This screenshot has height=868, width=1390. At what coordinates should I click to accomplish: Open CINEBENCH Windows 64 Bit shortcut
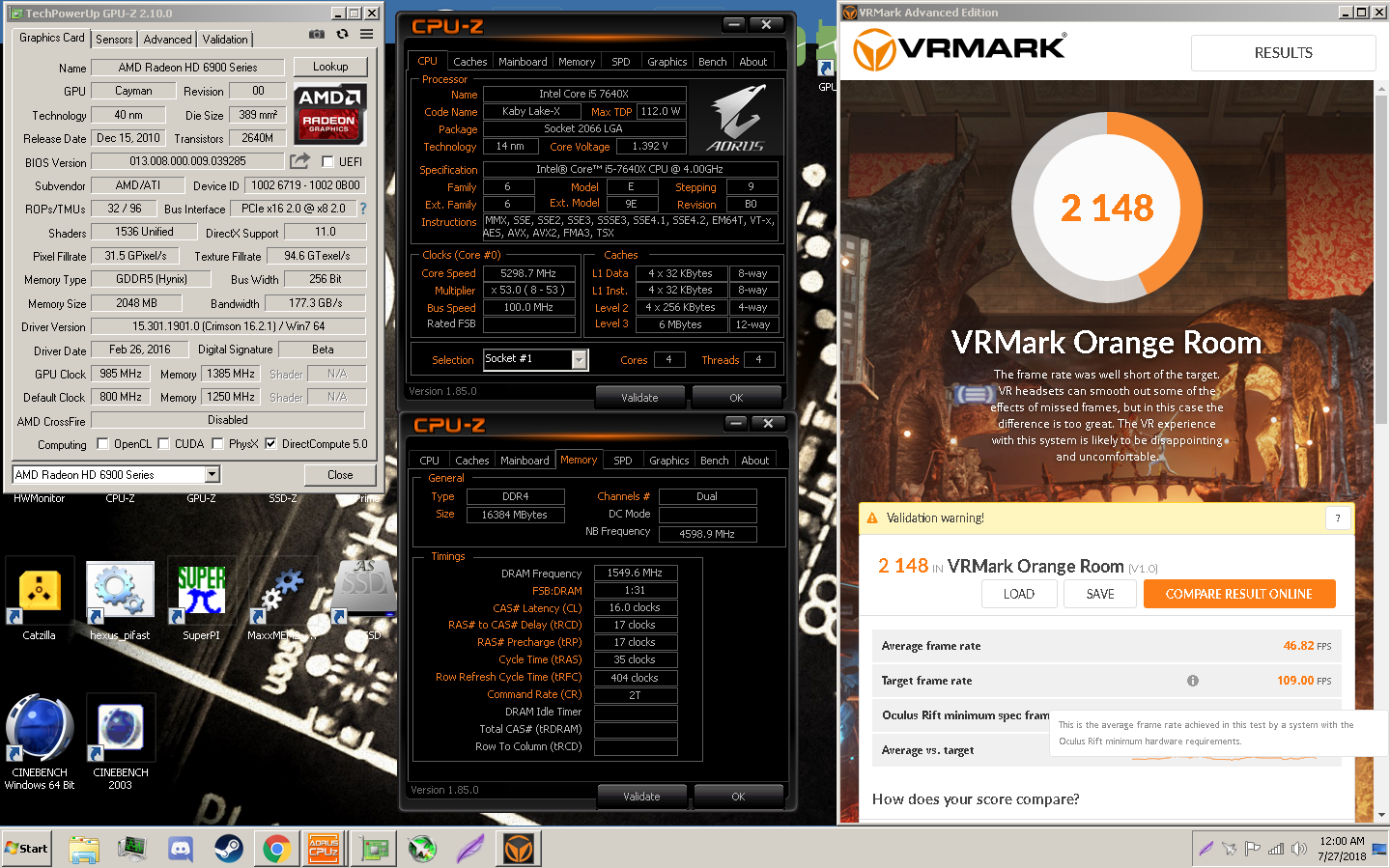pos(40,742)
